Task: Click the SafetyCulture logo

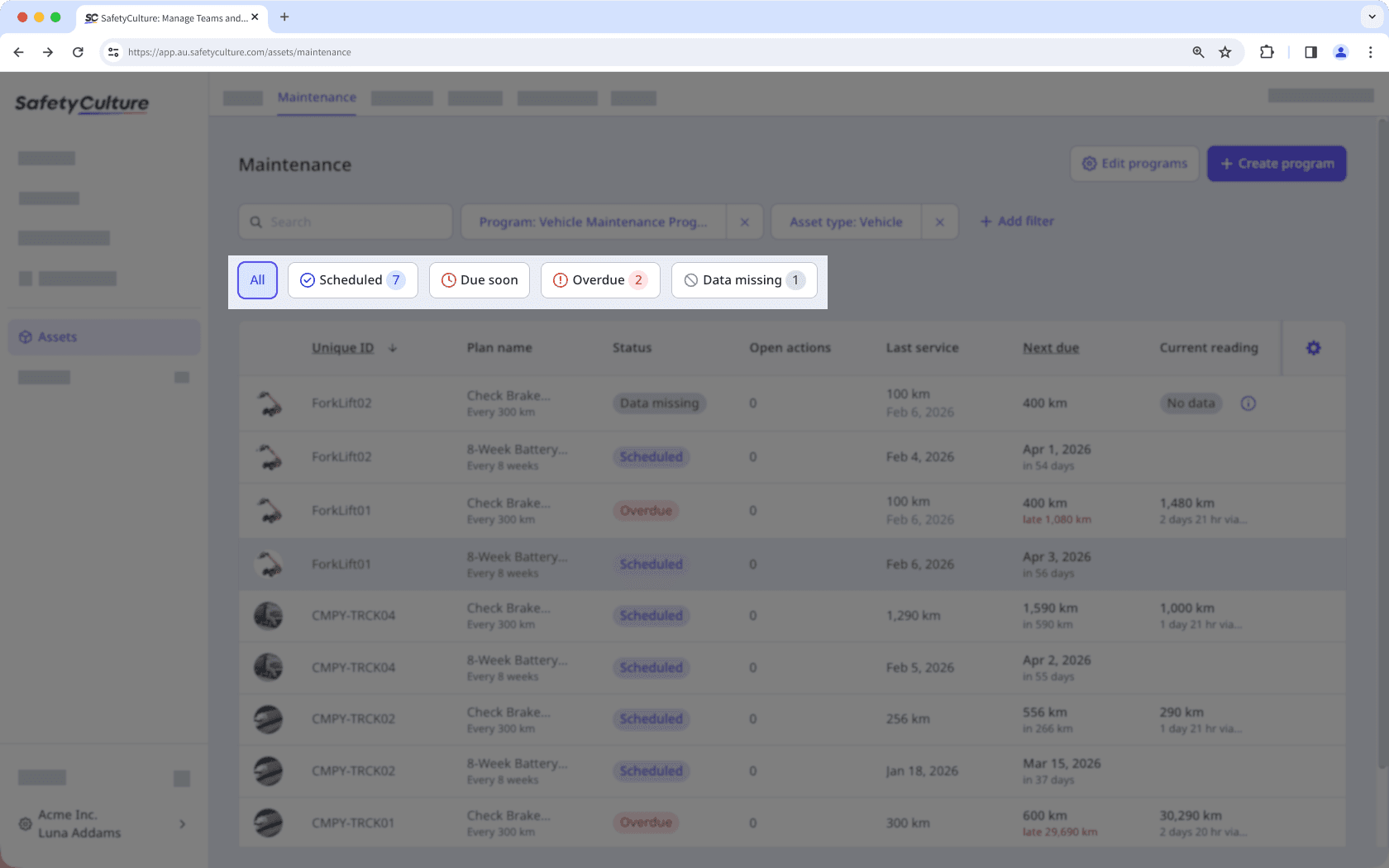Action: [82, 104]
